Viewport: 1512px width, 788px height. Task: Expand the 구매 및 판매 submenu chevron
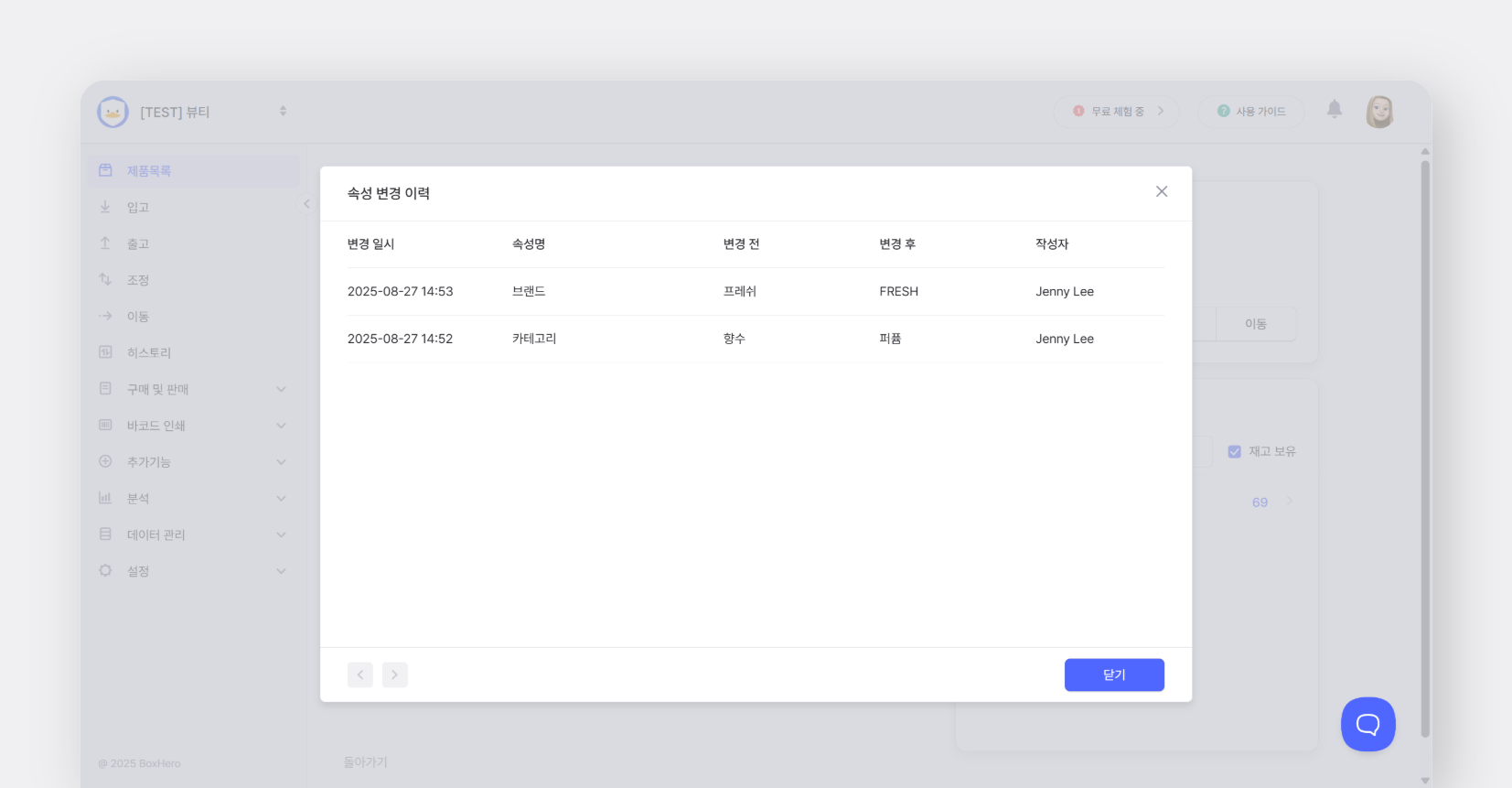point(282,389)
